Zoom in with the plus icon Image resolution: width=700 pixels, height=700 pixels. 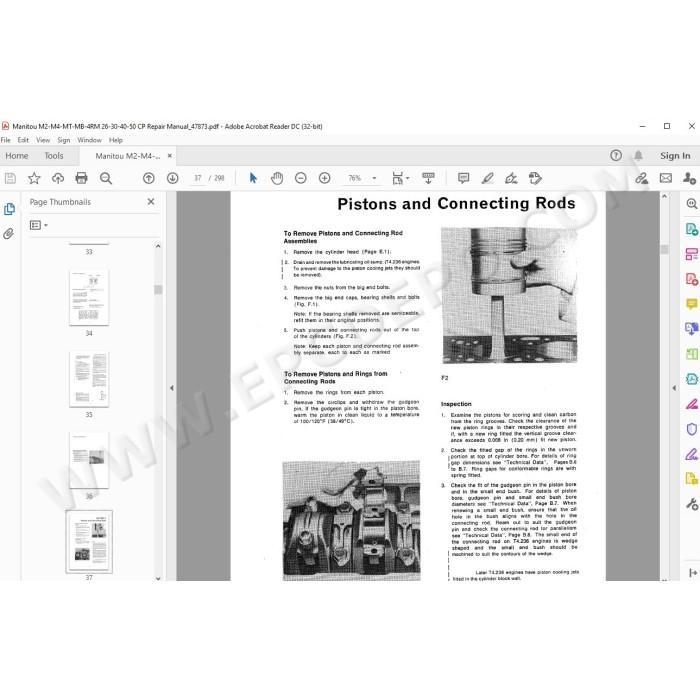325,178
